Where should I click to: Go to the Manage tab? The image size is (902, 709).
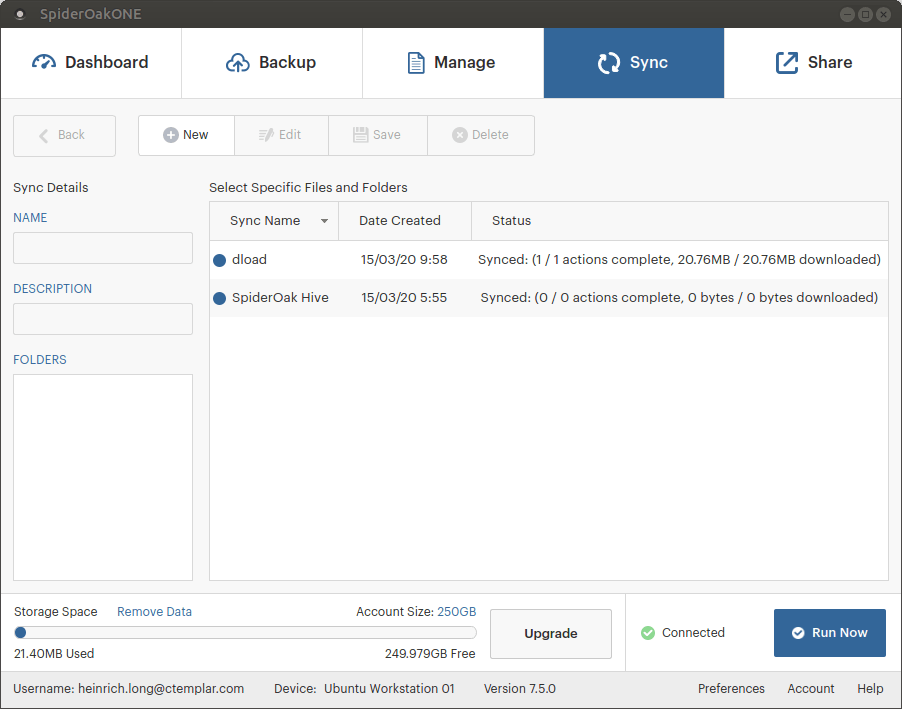coord(453,63)
